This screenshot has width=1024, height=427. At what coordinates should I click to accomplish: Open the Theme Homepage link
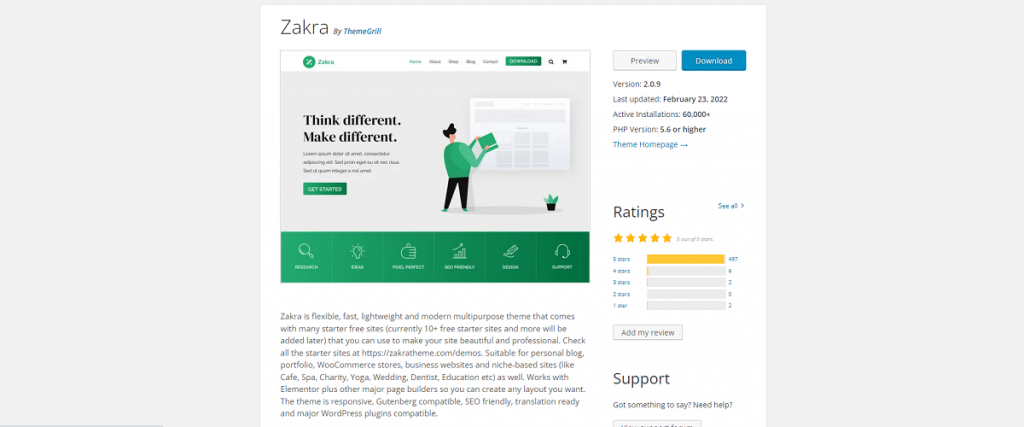tap(650, 144)
